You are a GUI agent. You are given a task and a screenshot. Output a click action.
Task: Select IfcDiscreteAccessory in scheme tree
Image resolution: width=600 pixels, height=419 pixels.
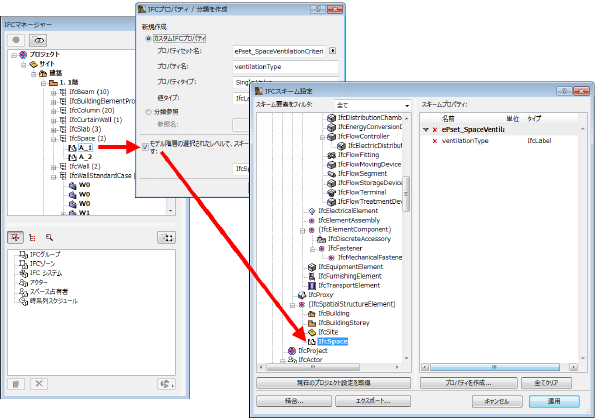click(359, 239)
